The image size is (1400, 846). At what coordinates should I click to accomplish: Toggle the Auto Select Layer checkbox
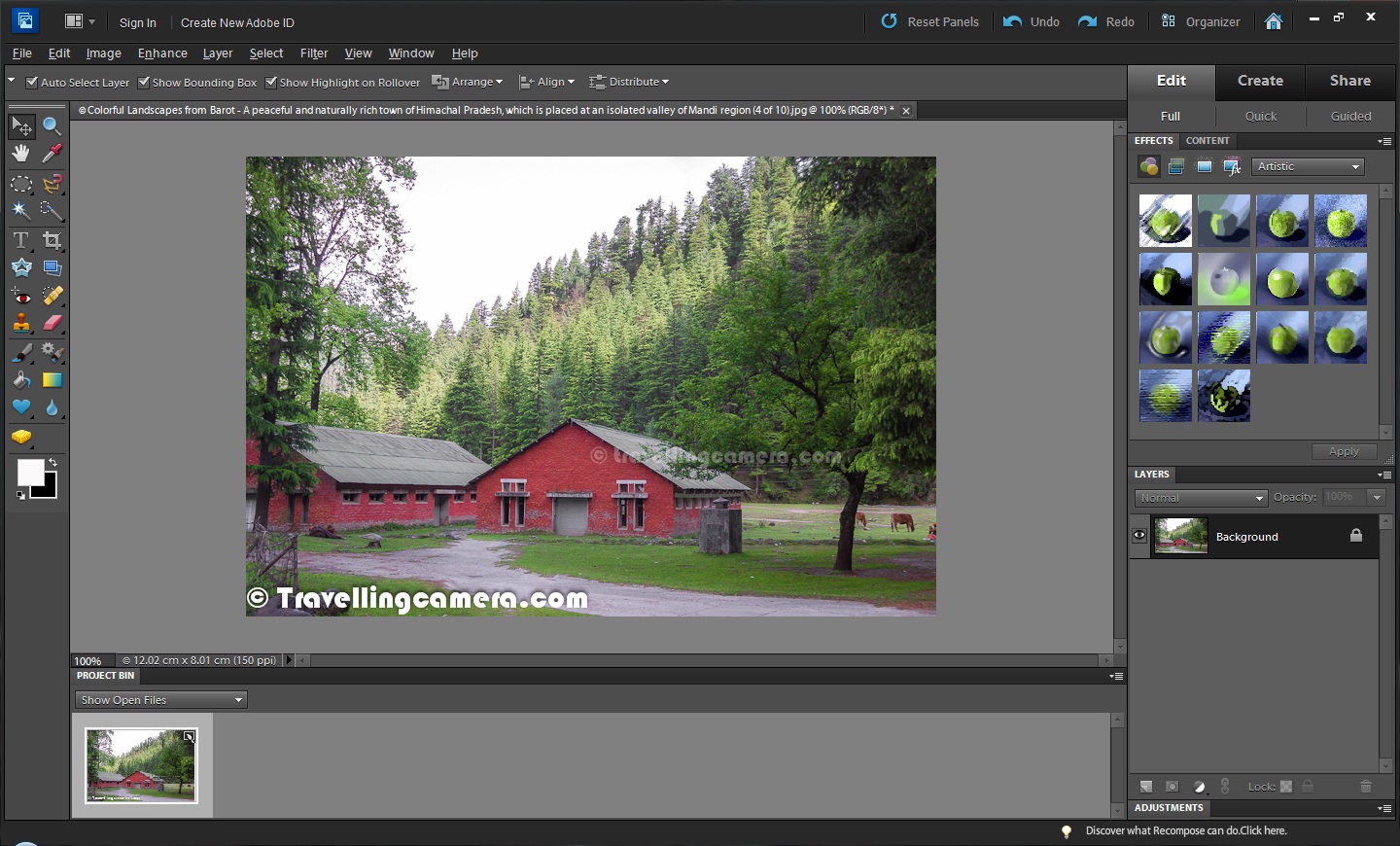pyautogui.click(x=32, y=83)
